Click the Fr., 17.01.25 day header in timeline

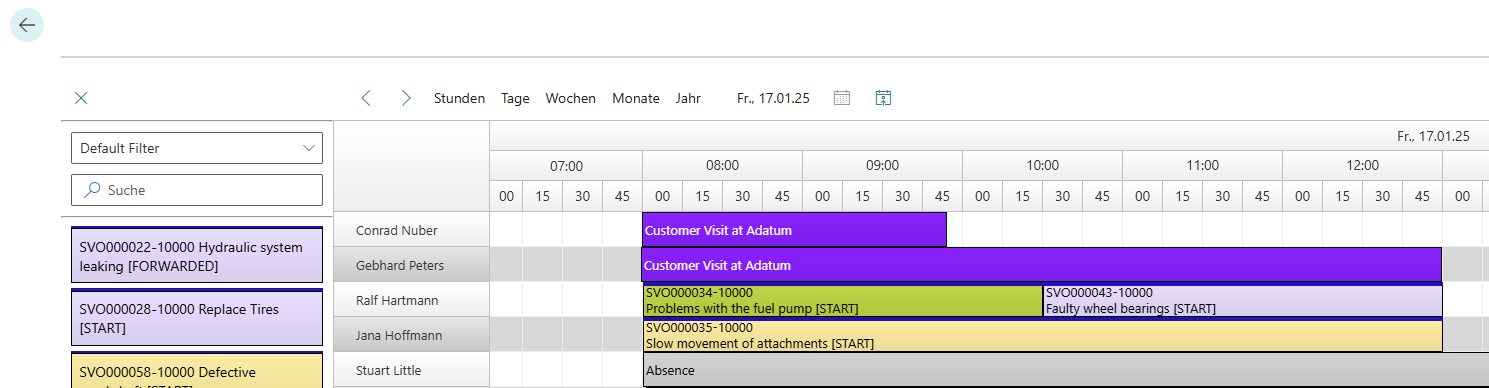(1433, 136)
